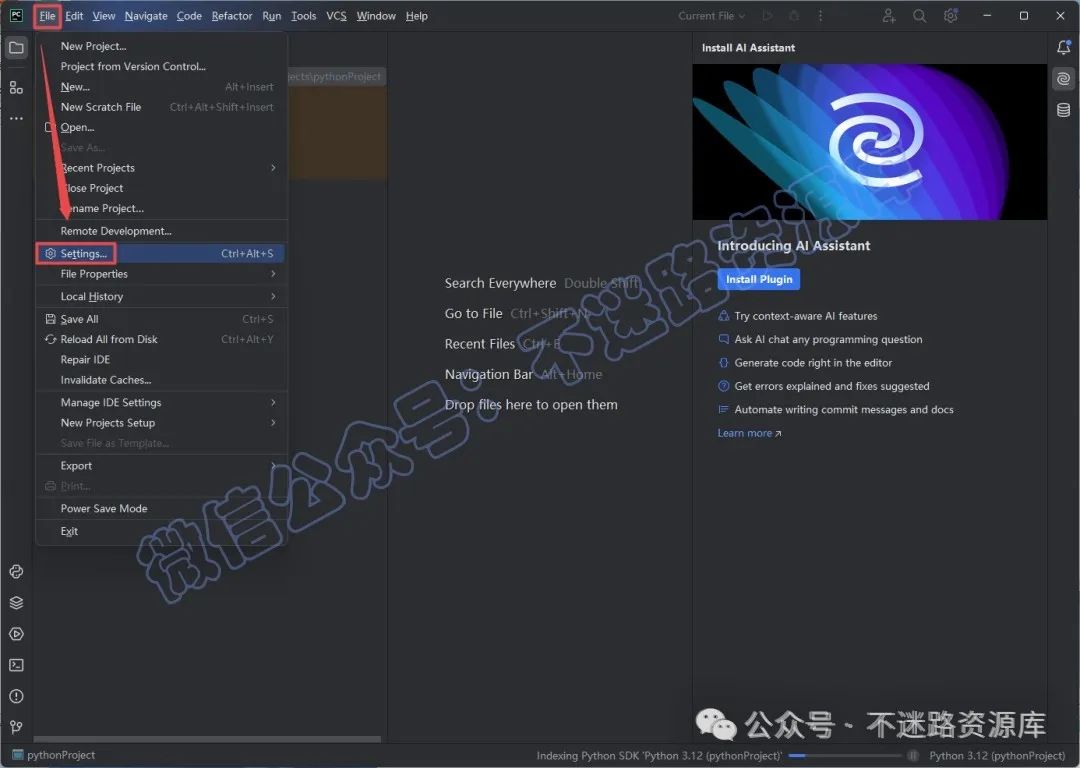This screenshot has height=768, width=1080.
Task: Open the Tools menu
Action: click(304, 16)
